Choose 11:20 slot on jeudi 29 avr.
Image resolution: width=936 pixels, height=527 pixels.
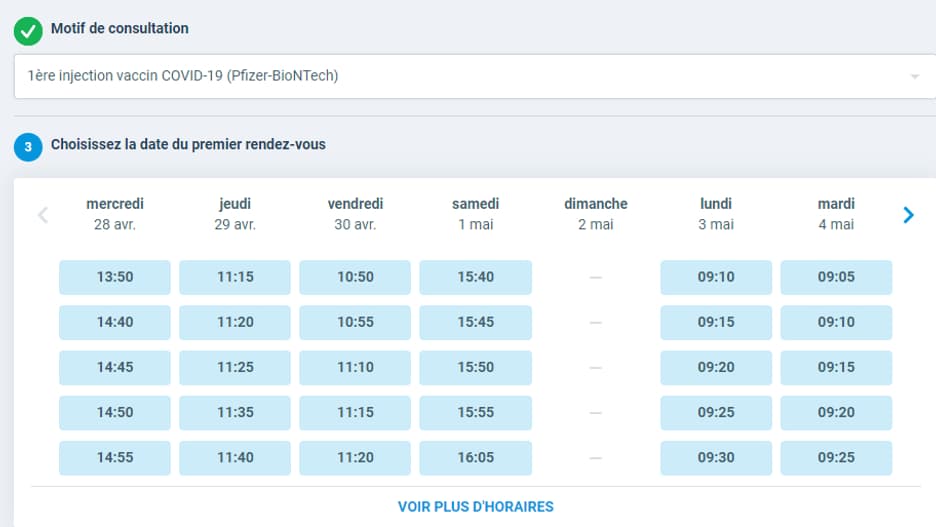point(235,322)
